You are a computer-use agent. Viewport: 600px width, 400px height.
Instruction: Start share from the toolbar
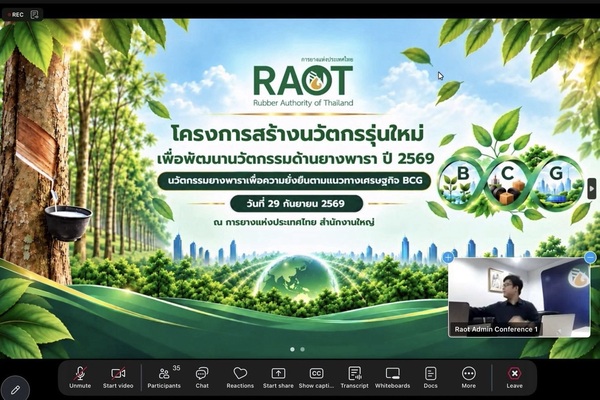pos(278,377)
